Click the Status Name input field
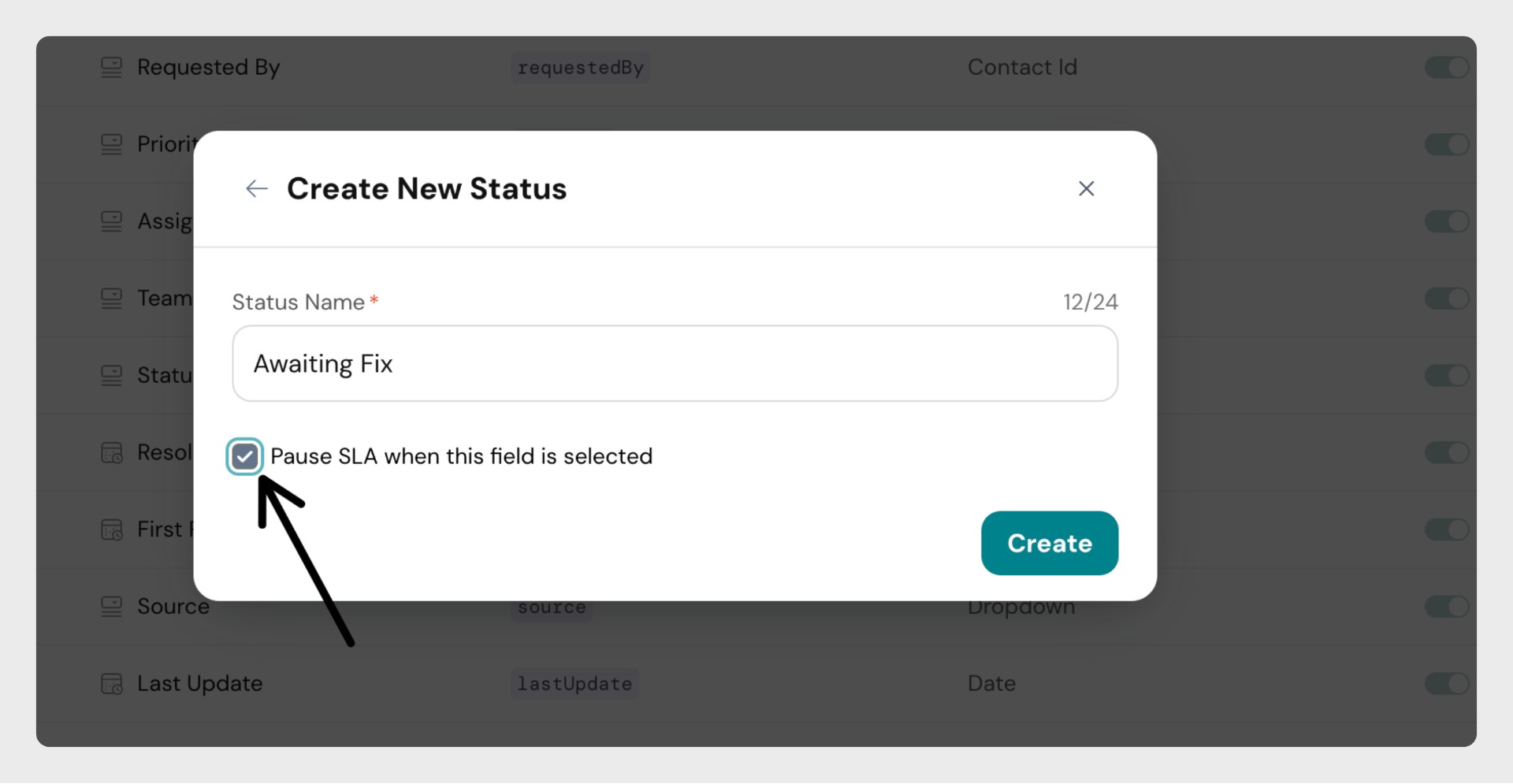The image size is (1513, 784). pos(675,364)
